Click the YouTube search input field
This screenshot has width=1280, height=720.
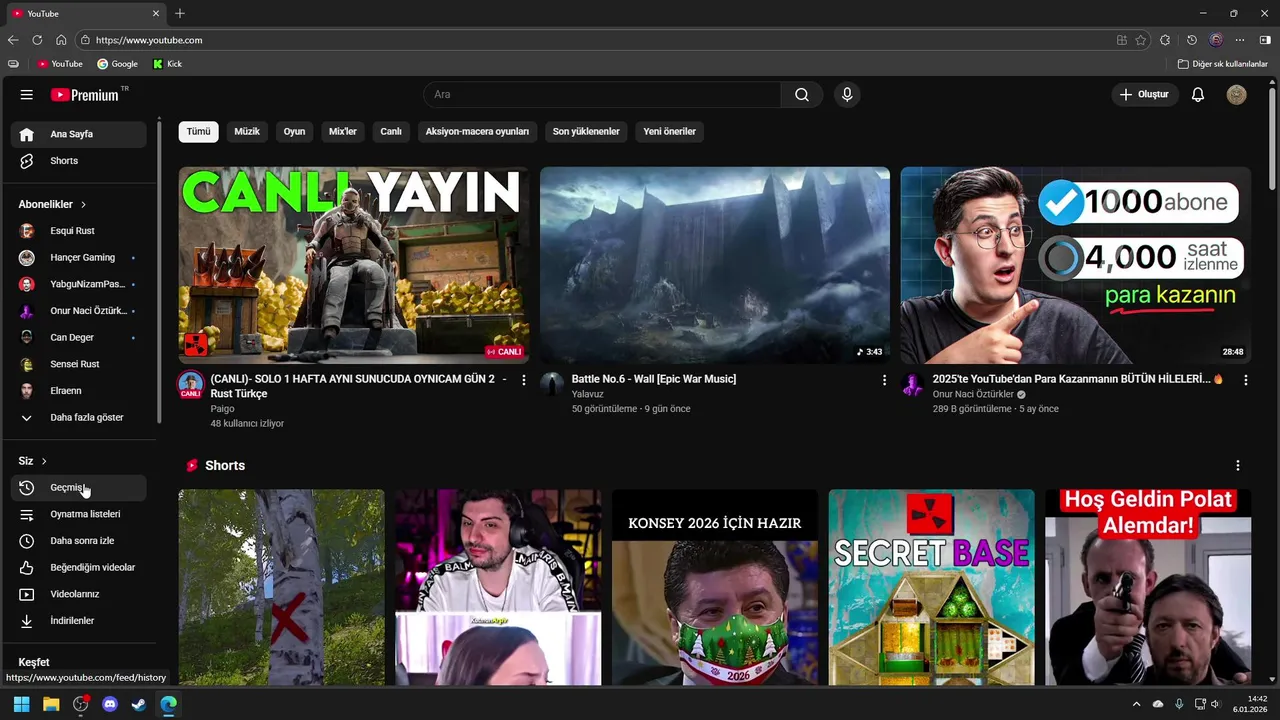pos(602,95)
